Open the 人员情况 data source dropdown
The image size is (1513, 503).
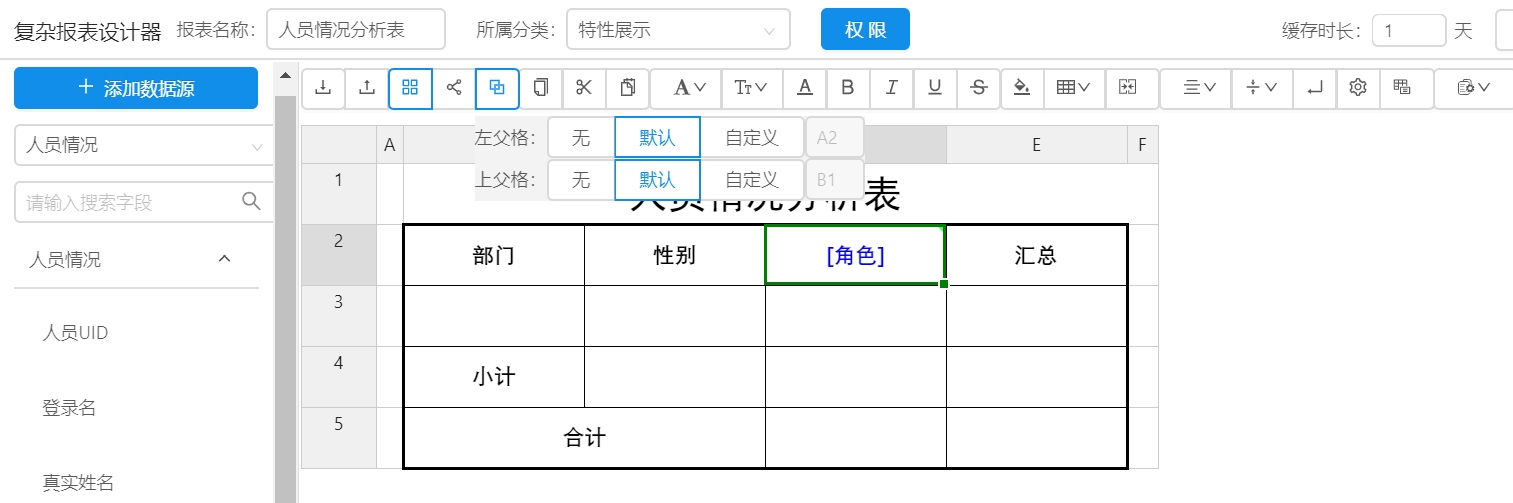(x=143, y=146)
